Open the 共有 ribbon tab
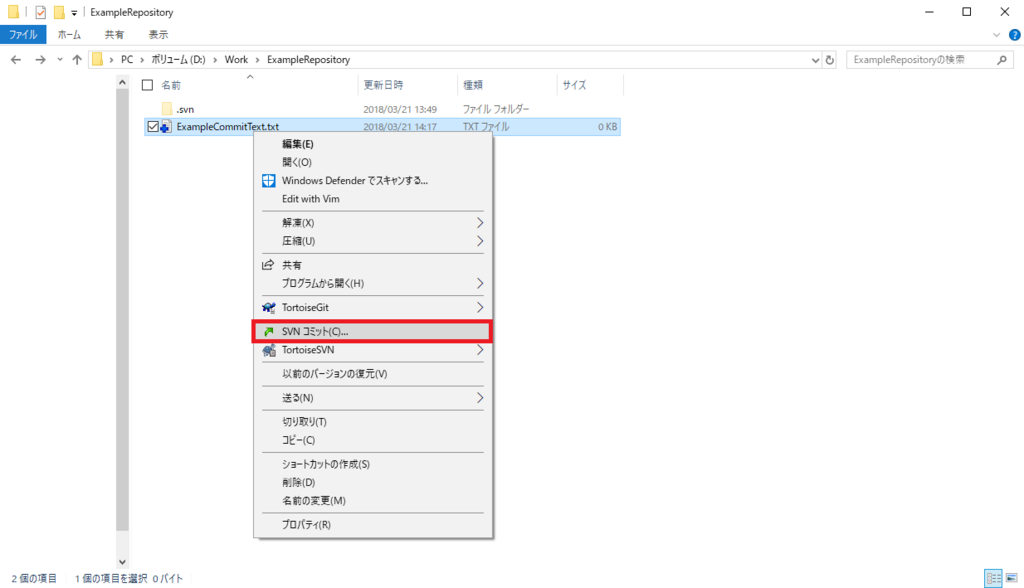This screenshot has width=1024, height=588. point(114,35)
